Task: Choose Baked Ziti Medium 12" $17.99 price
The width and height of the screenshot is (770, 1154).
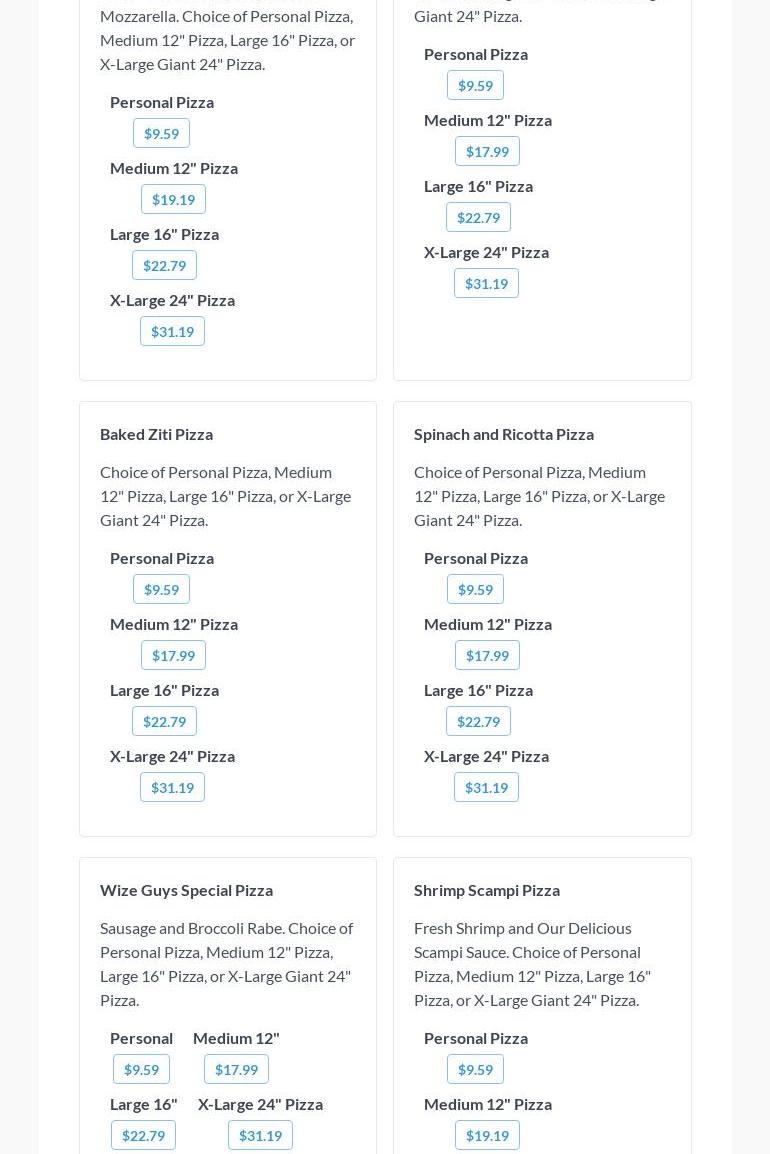Action: click(x=173, y=655)
